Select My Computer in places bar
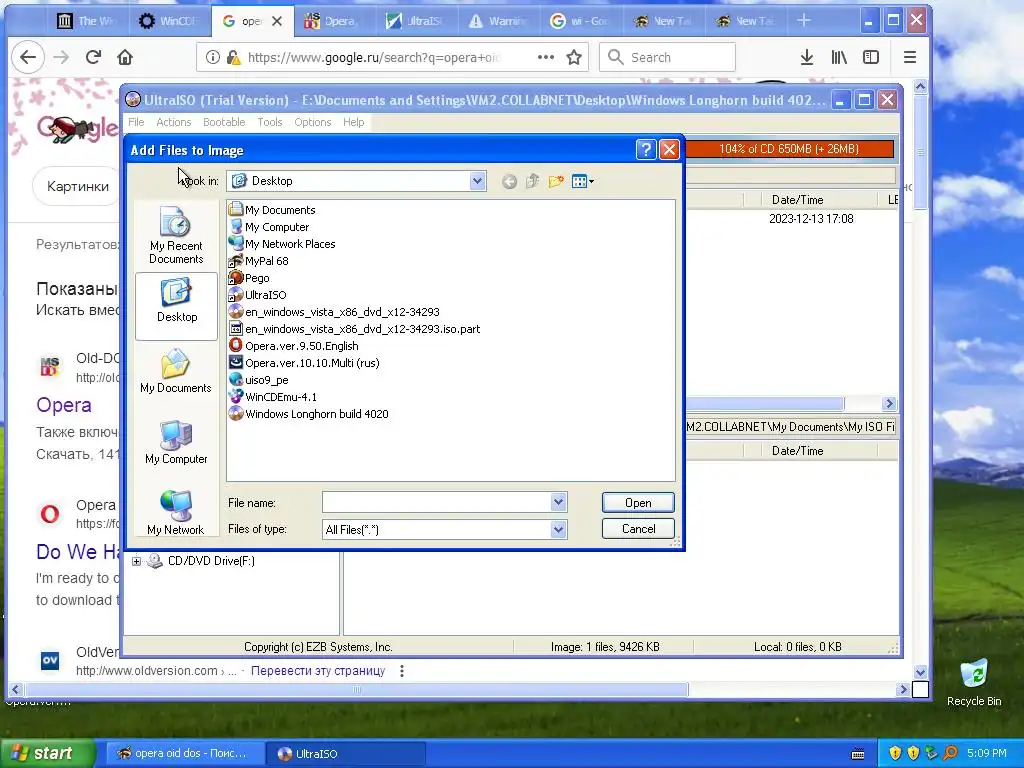Viewport: 1024px width, 768px height. tap(176, 442)
